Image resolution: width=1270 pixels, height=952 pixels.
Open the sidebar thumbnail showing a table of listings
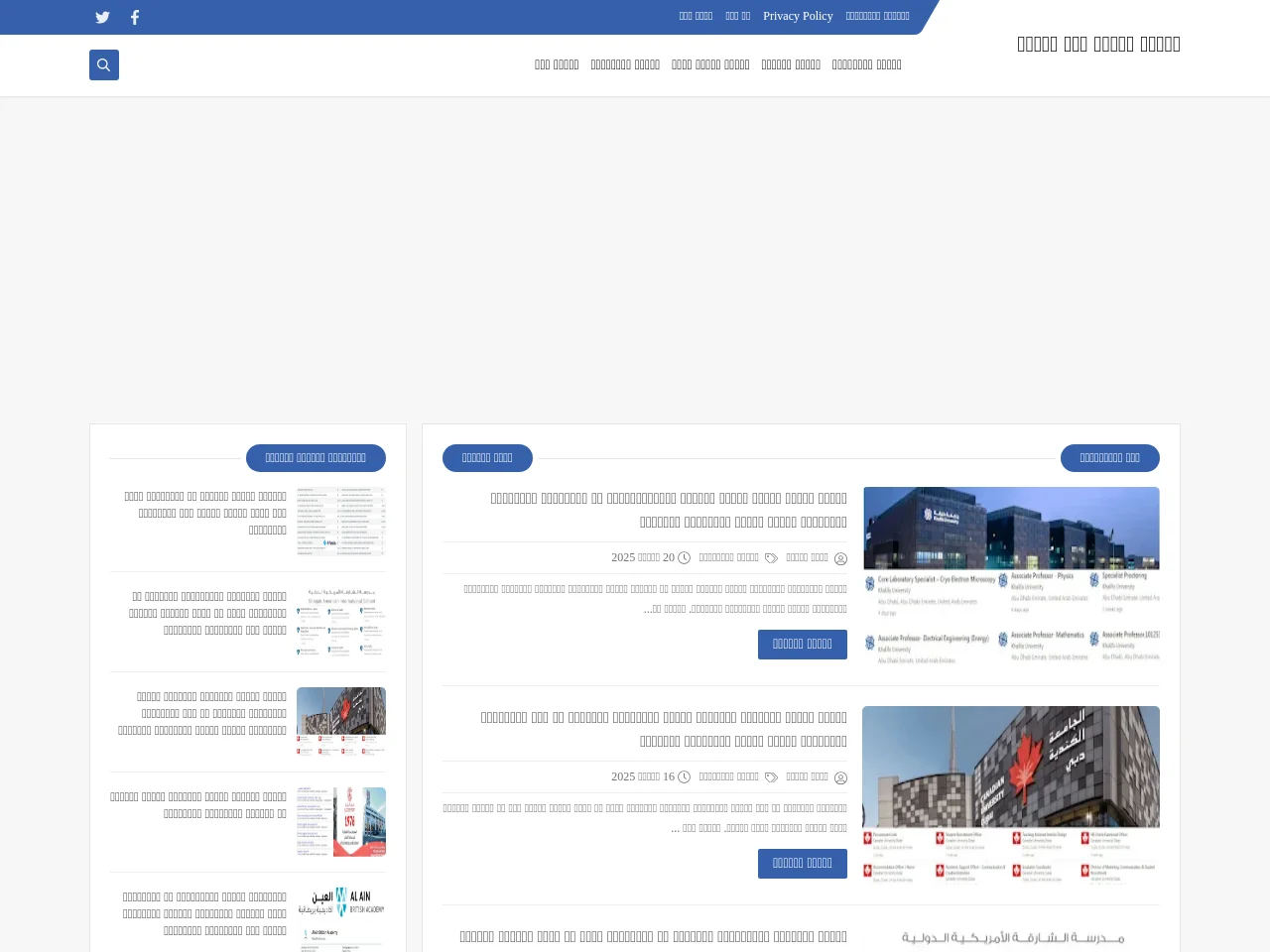coord(341,522)
